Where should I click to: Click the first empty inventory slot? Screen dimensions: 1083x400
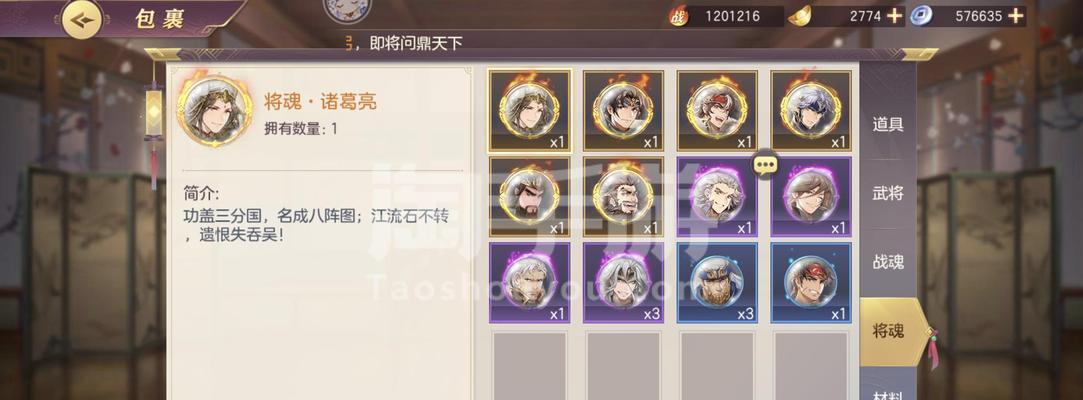pos(530,365)
